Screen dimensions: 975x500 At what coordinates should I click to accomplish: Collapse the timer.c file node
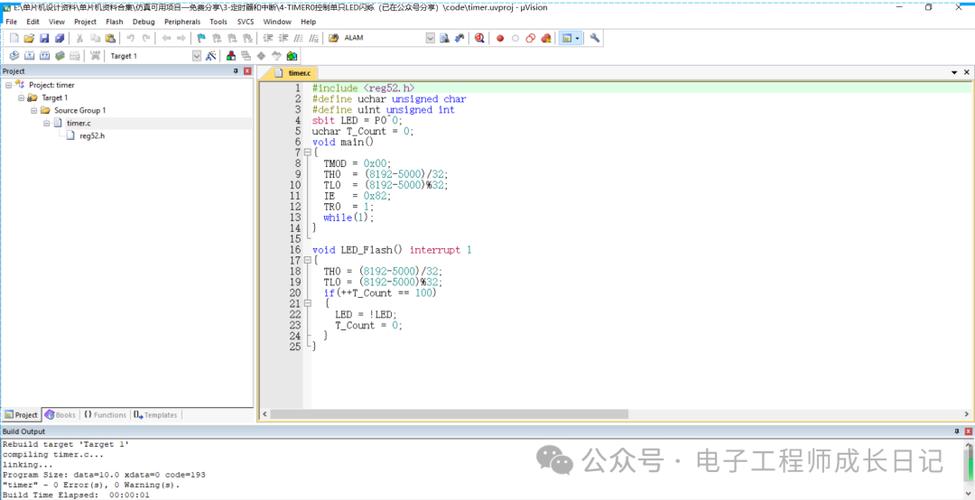(x=46, y=123)
